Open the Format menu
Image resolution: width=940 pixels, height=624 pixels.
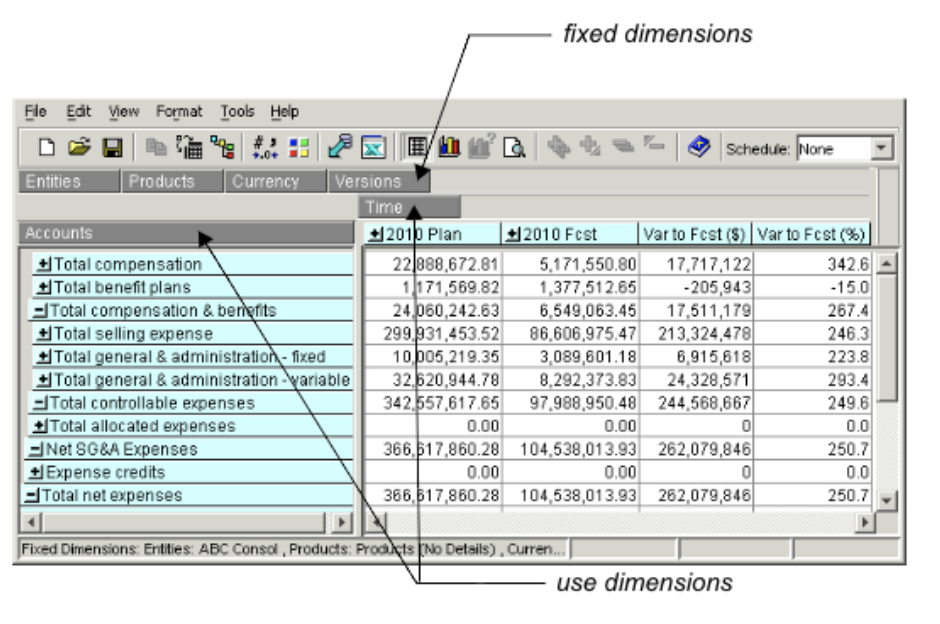click(x=178, y=112)
